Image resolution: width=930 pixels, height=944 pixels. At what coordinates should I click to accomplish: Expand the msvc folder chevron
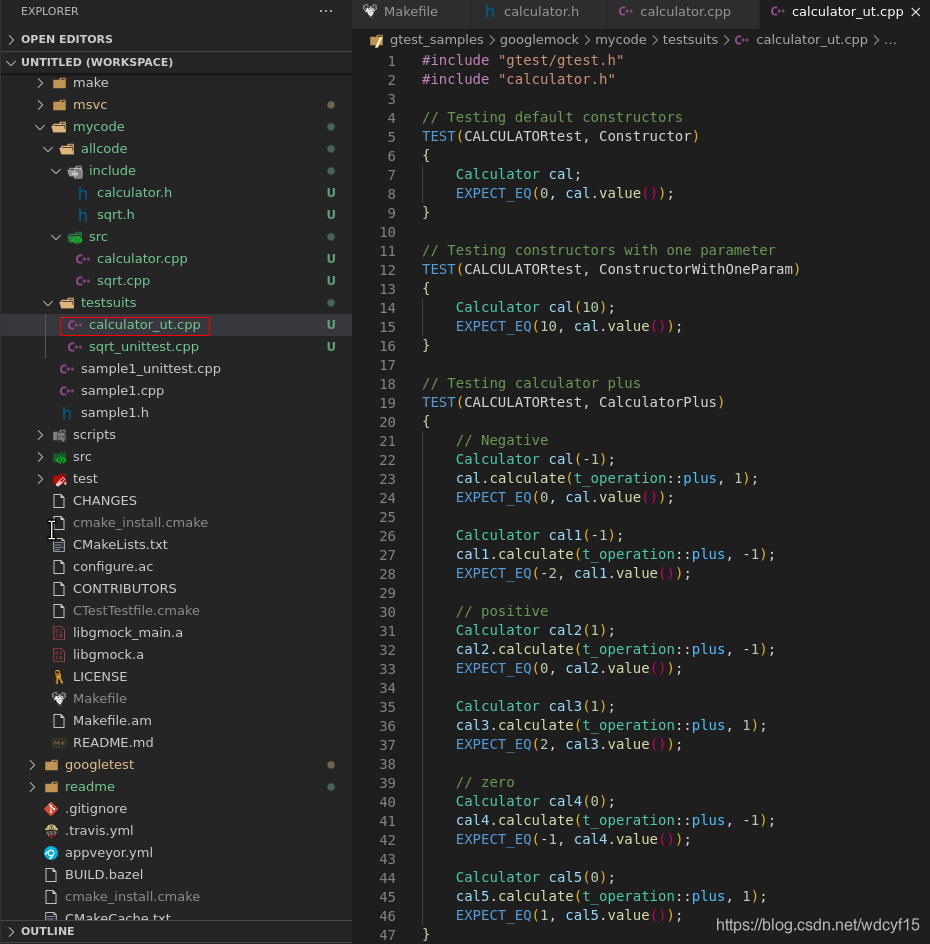[x=40, y=105]
